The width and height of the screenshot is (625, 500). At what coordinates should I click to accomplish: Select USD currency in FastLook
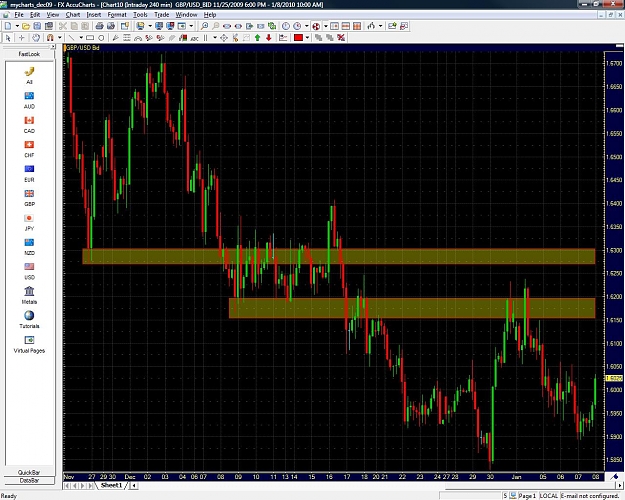[x=29, y=270]
